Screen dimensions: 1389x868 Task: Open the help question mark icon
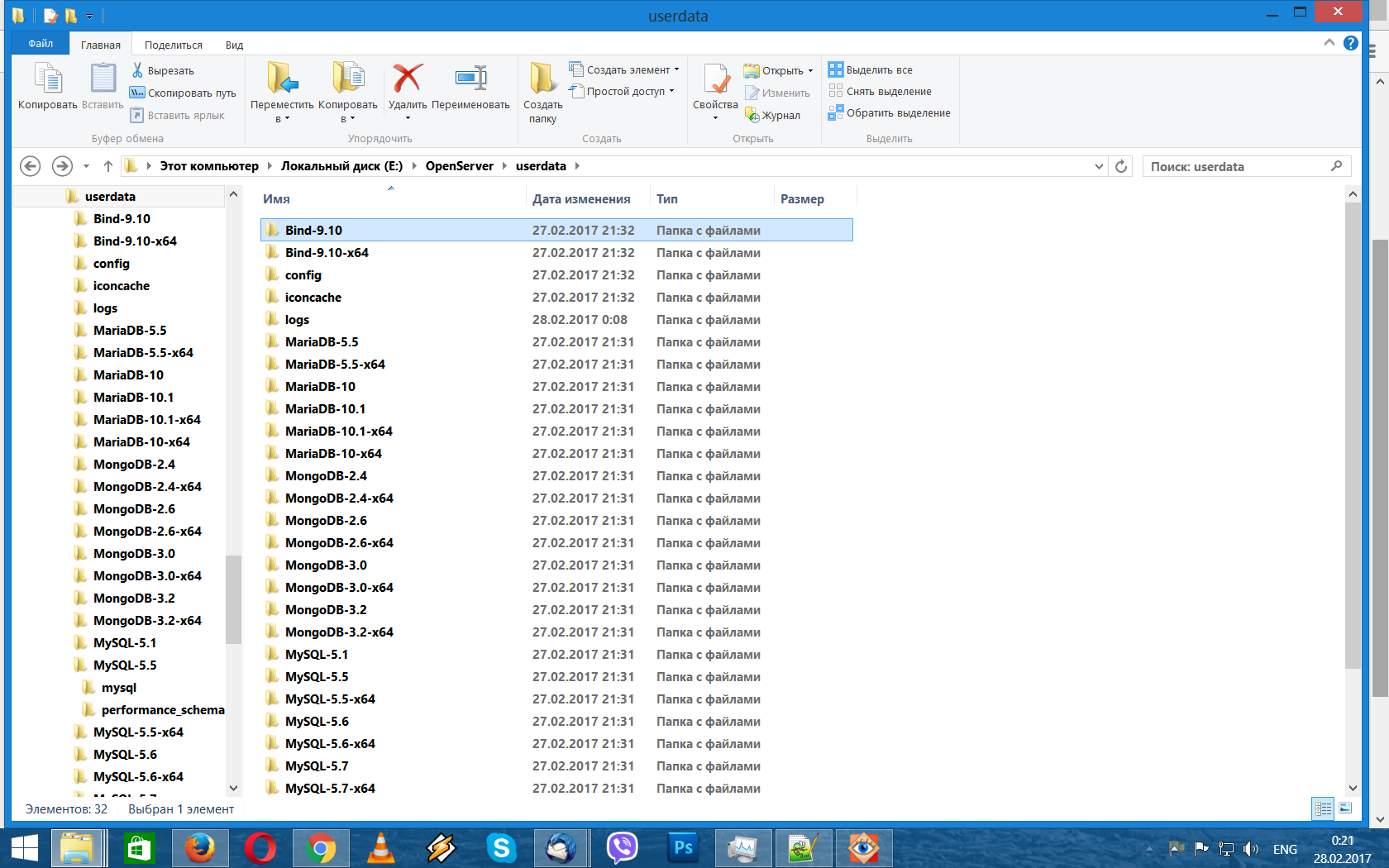1351,43
